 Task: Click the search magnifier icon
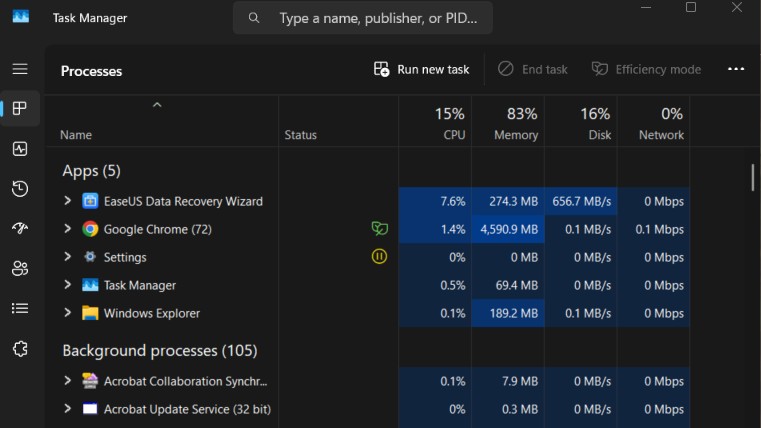253,18
